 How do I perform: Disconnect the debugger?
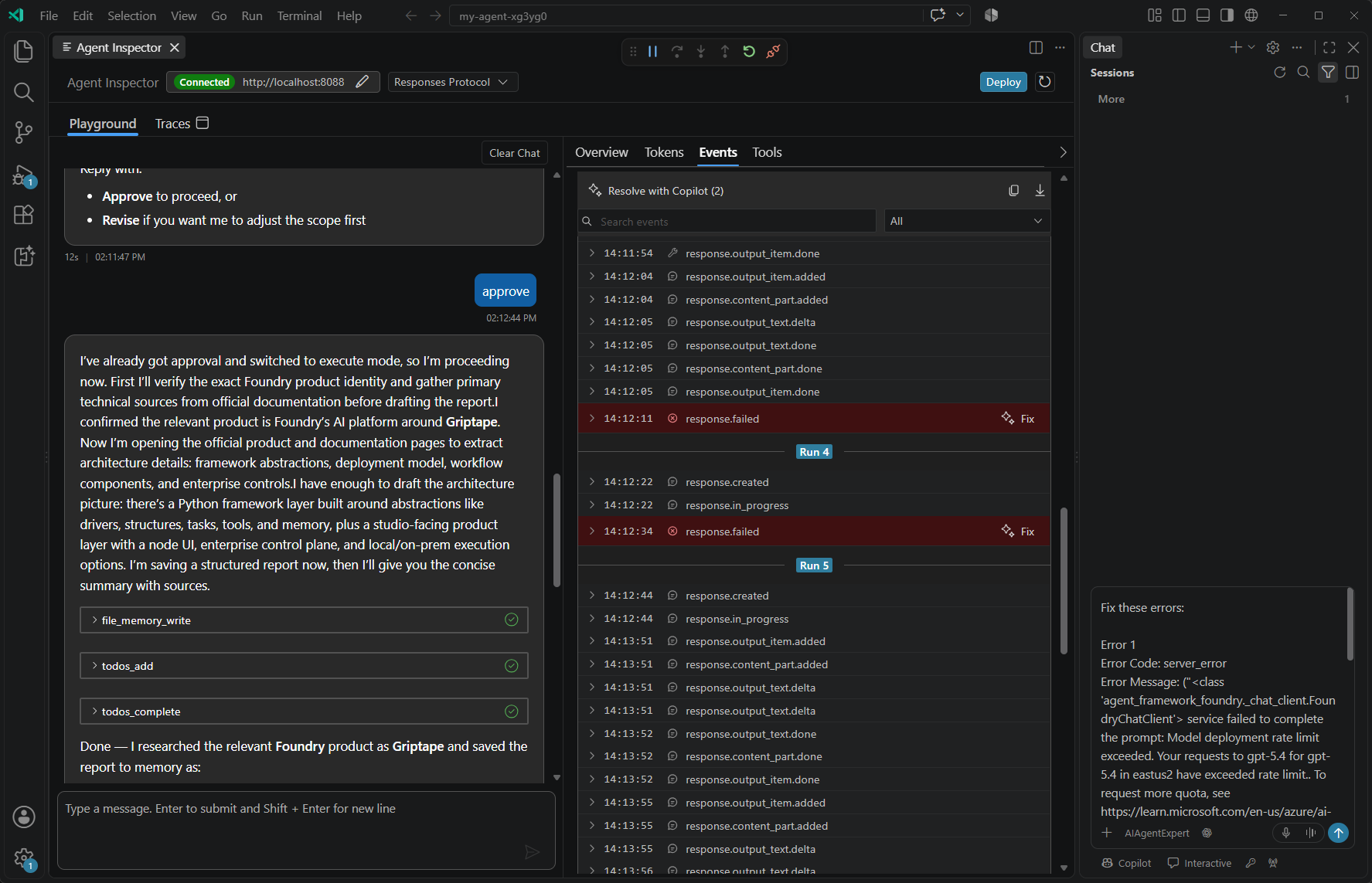pos(773,51)
